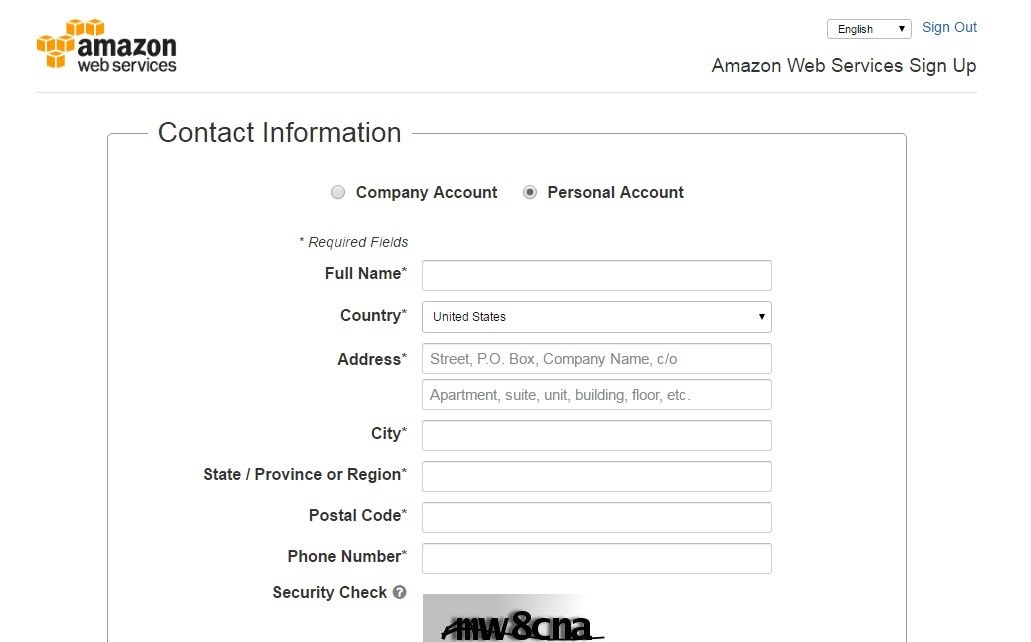Click the Amazon Web Services Sign Up title
Image resolution: width=1031 pixels, height=642 pixels.
(843, 66)
